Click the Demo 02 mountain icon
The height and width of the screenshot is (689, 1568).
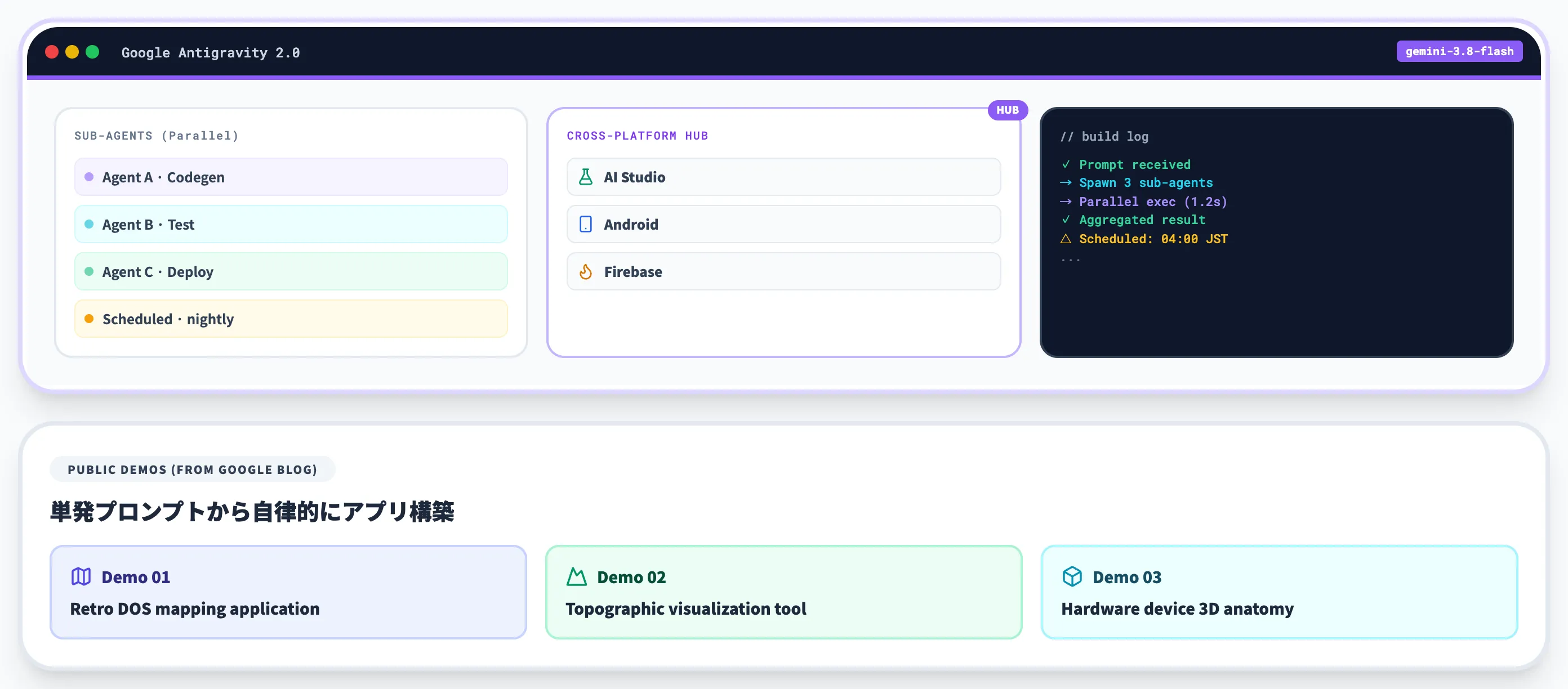pos(576,576)
